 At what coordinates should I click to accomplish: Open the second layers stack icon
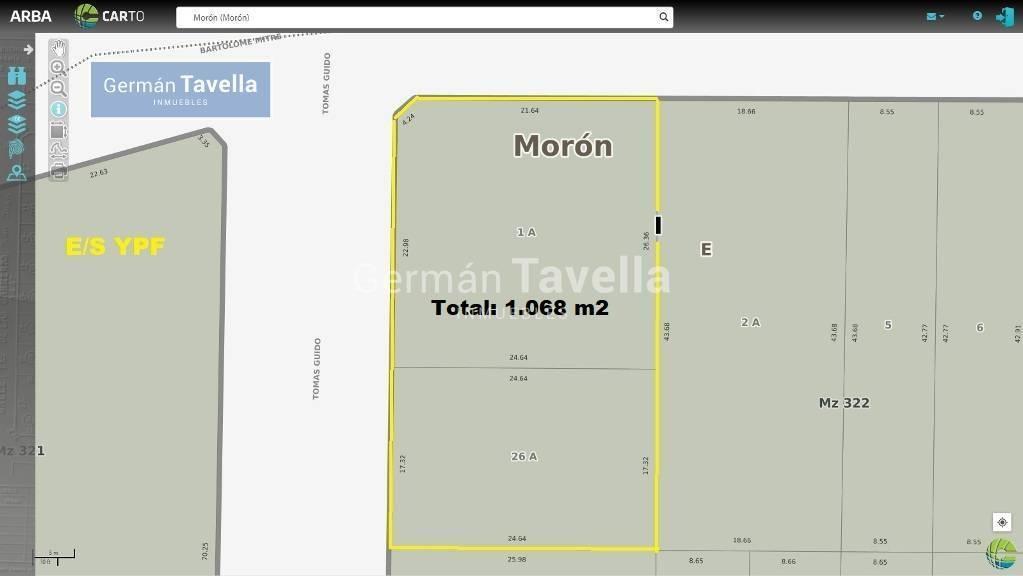click(17, 124)
